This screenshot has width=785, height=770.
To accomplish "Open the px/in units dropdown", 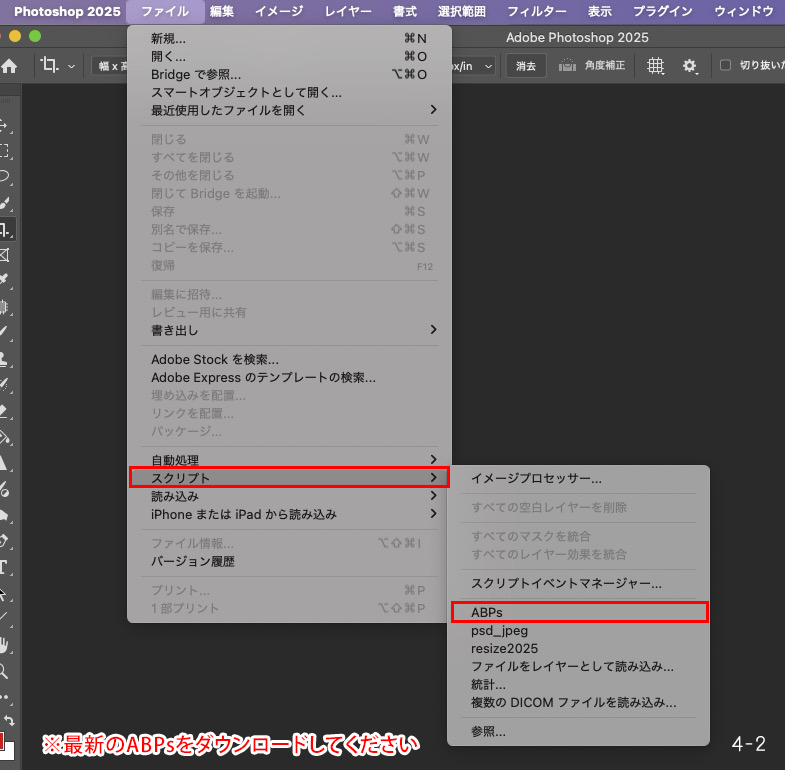I will [474, 66].
